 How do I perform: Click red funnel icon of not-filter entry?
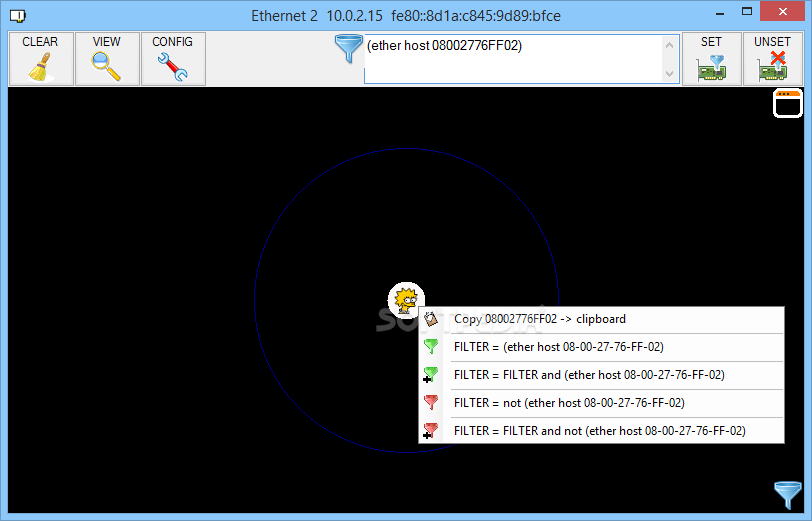click(431, 402)
